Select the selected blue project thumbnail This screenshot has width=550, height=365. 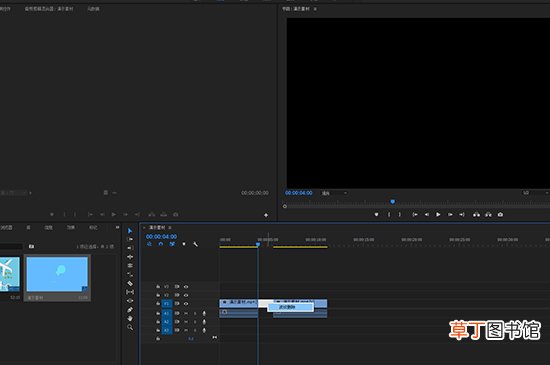pos(58,275)
